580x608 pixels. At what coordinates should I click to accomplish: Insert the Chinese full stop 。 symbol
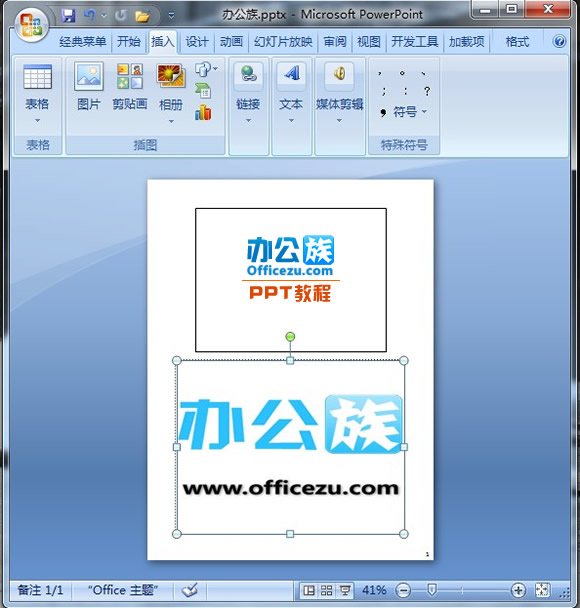[402, 73]
